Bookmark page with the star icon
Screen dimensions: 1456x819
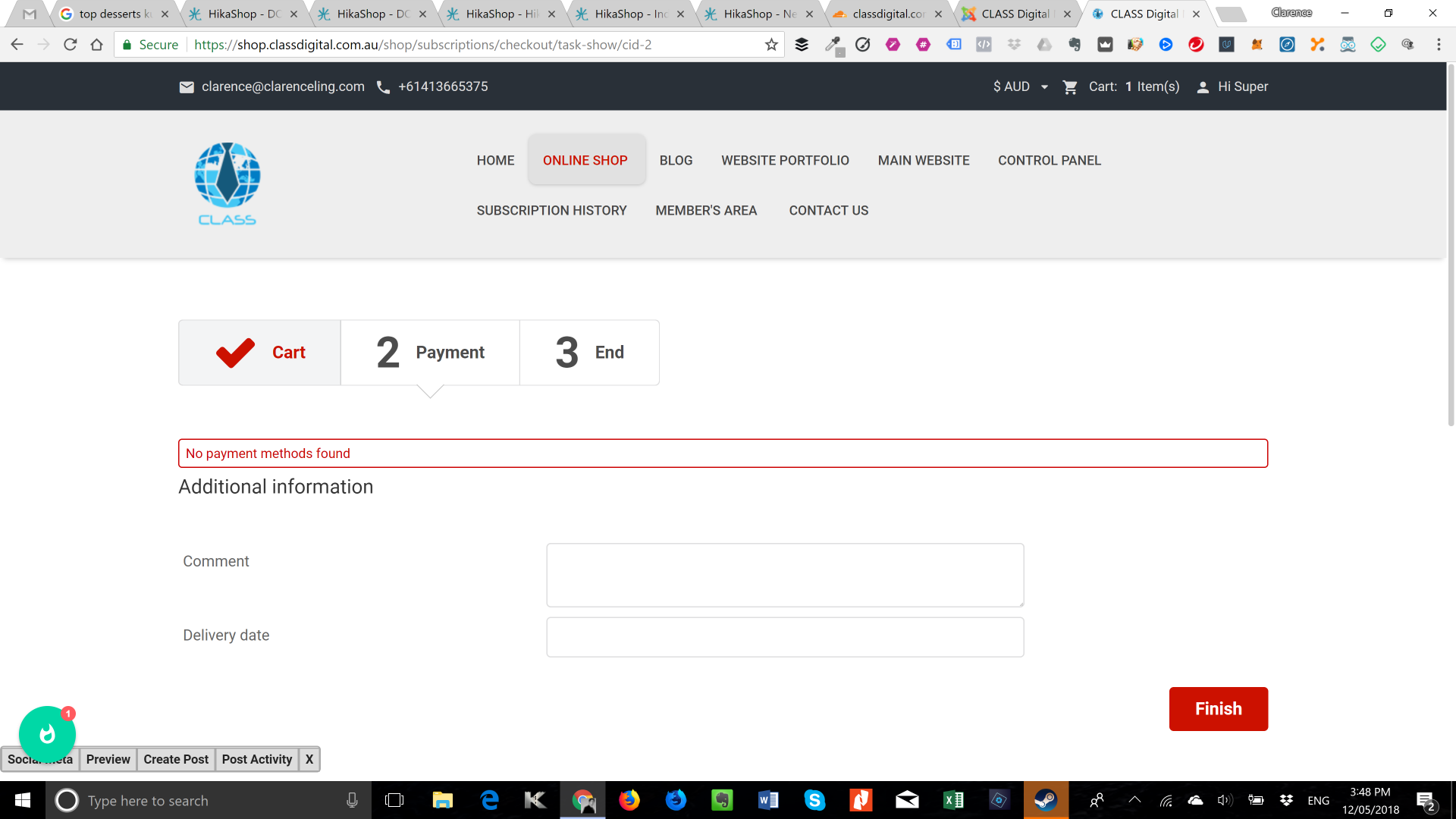pyautogui.click(x=771, y=45)
